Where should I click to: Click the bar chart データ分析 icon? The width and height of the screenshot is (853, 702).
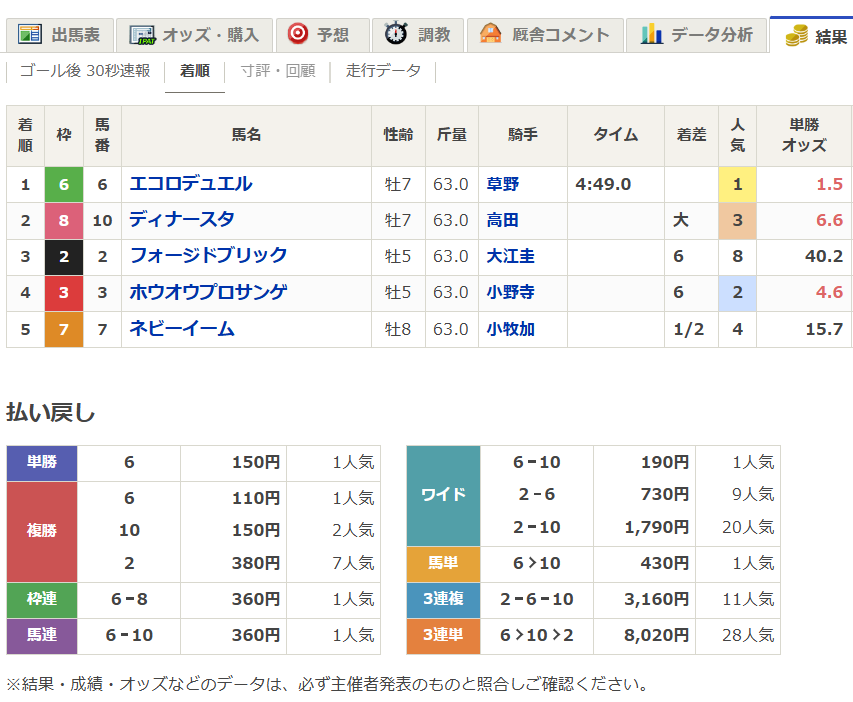coord(651,34)
